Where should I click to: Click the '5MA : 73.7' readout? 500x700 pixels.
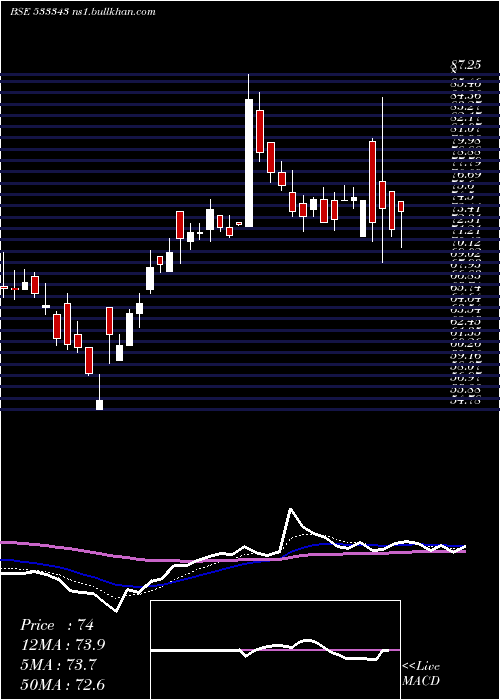(x=60, y=664)
